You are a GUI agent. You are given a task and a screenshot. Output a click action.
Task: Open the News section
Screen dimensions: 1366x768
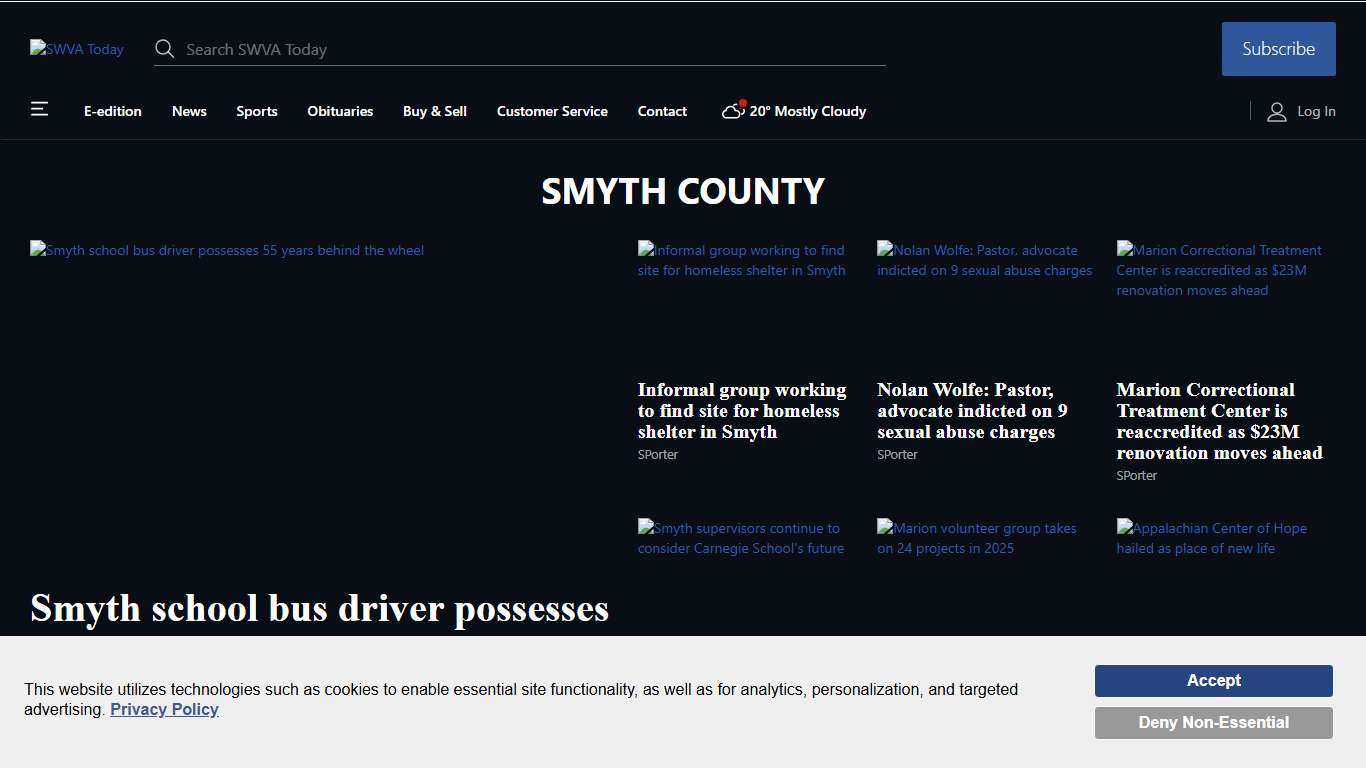coord(189,111)
